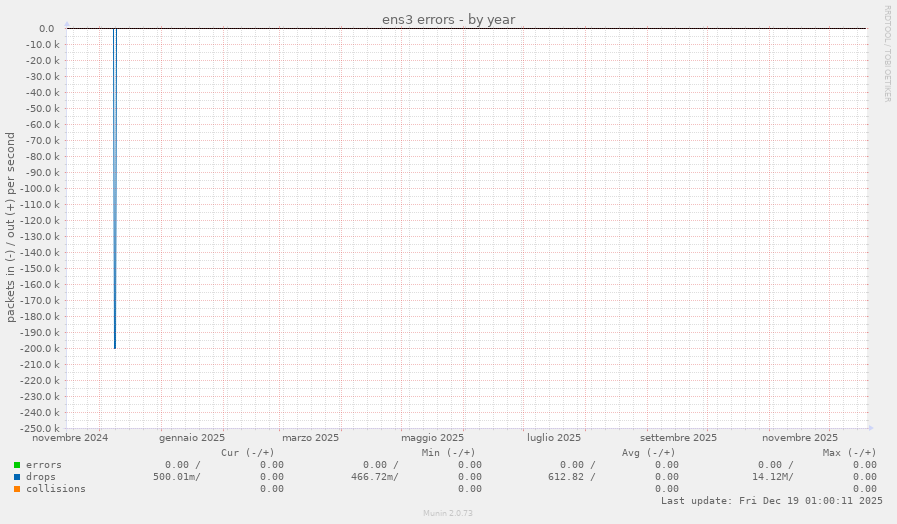
Task: Click the 'gennaio 2025' axis label
Action: point(192,438)
